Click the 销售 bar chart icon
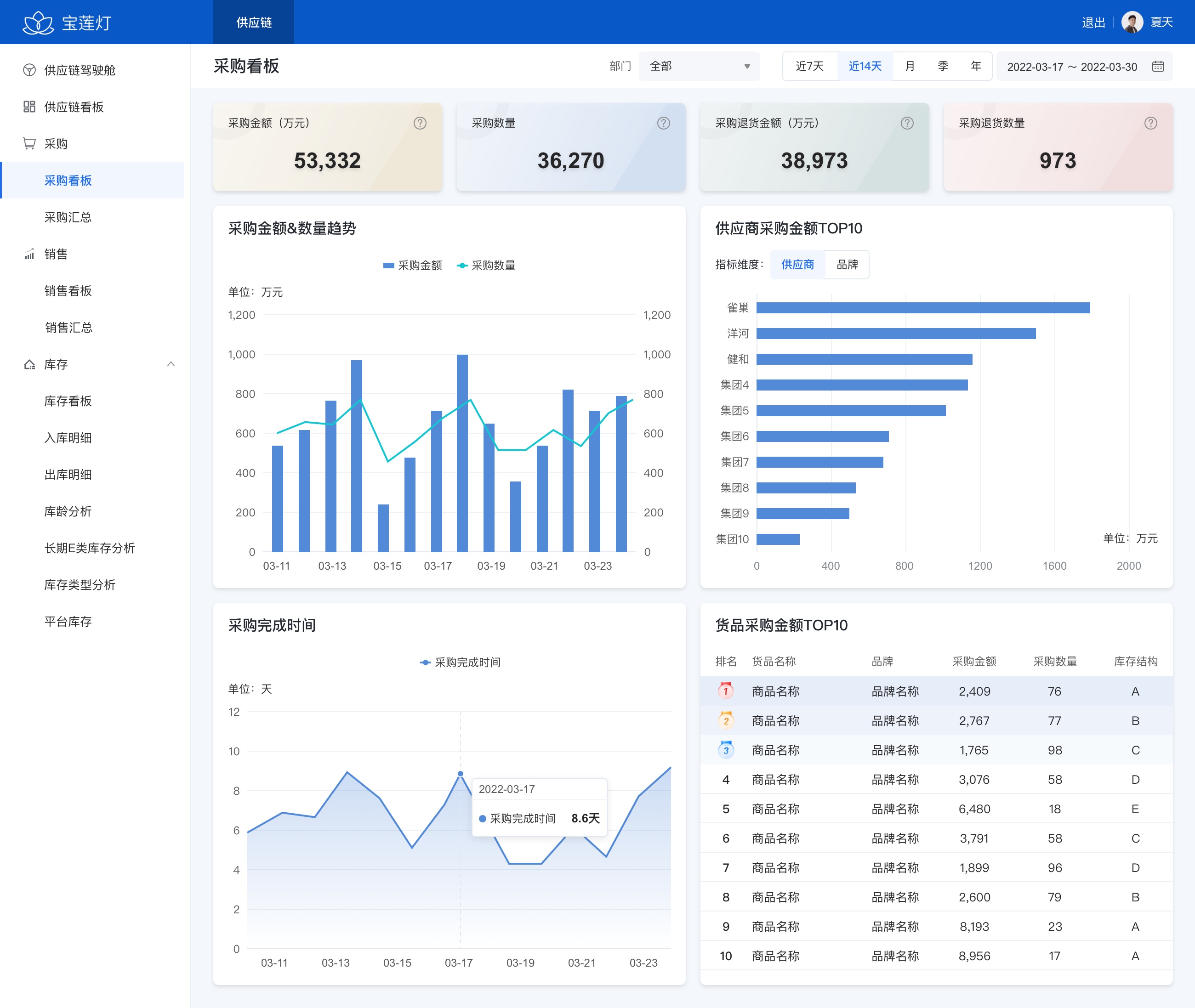This screenshot has width=1195, height=1008. click(x=29, y=254)
